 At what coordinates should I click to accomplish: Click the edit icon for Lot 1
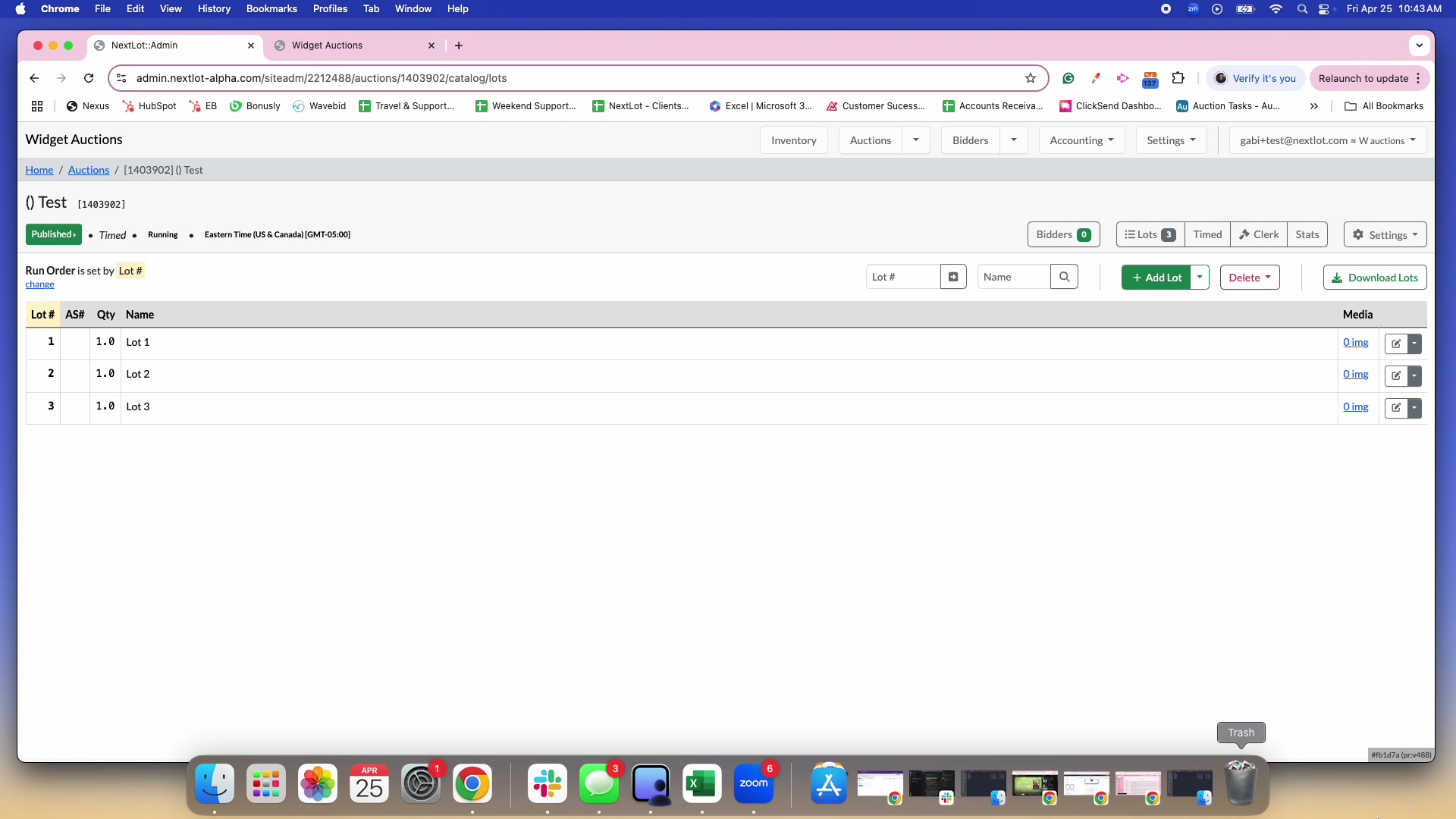point(1396,344)
